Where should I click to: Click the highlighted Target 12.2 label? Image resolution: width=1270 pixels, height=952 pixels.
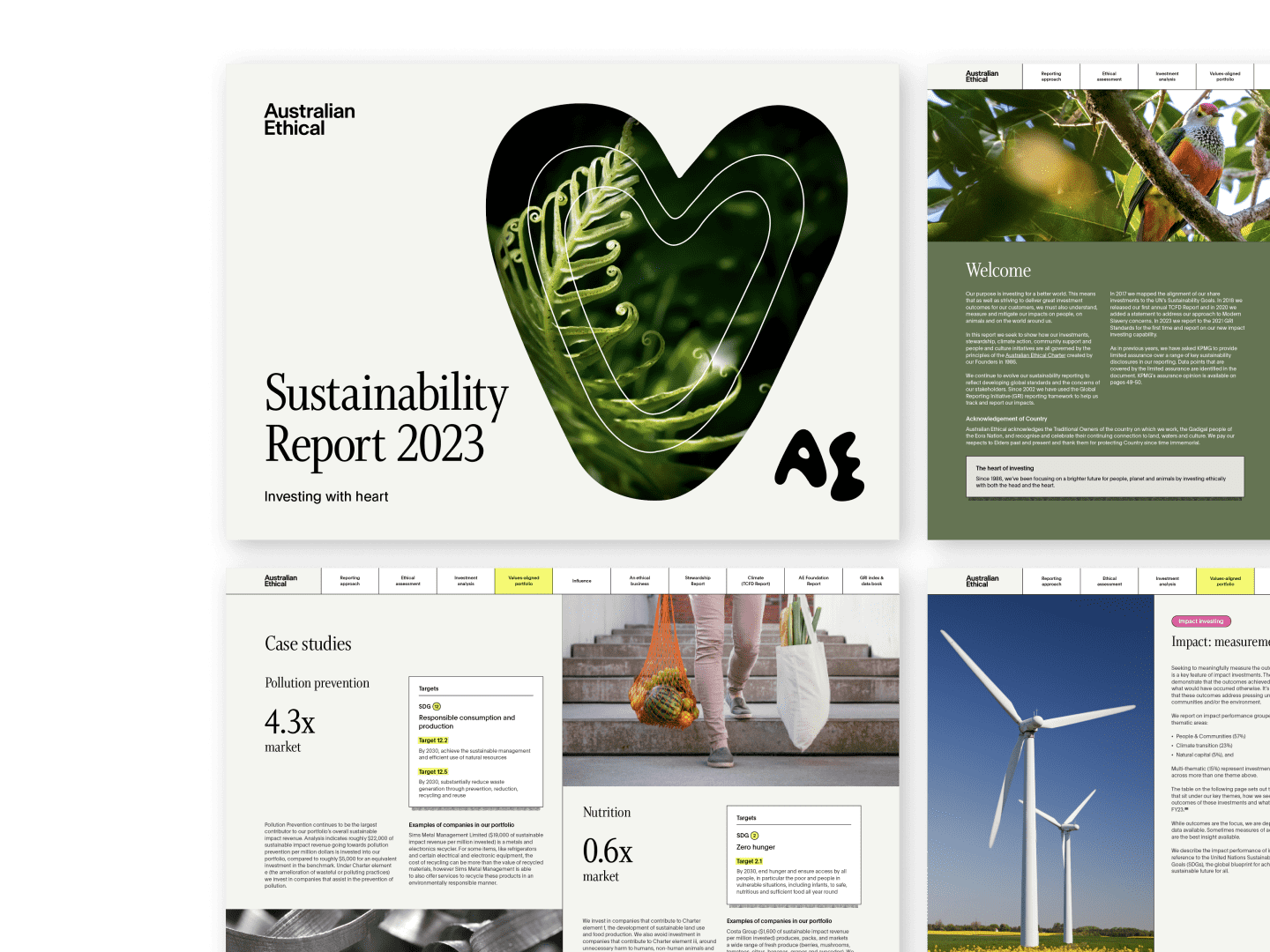(x=433, y=740)
